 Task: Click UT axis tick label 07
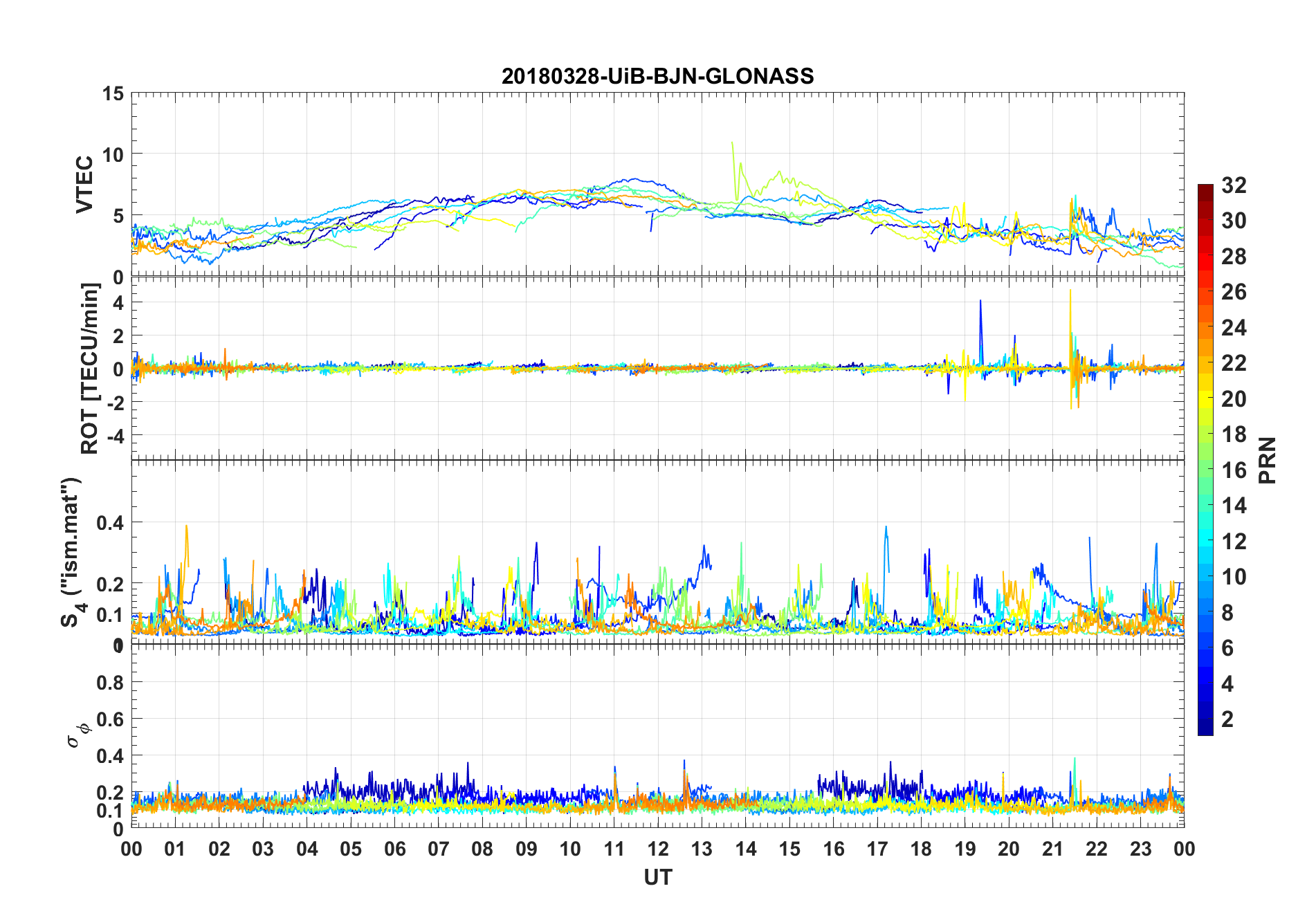point(439,849)
